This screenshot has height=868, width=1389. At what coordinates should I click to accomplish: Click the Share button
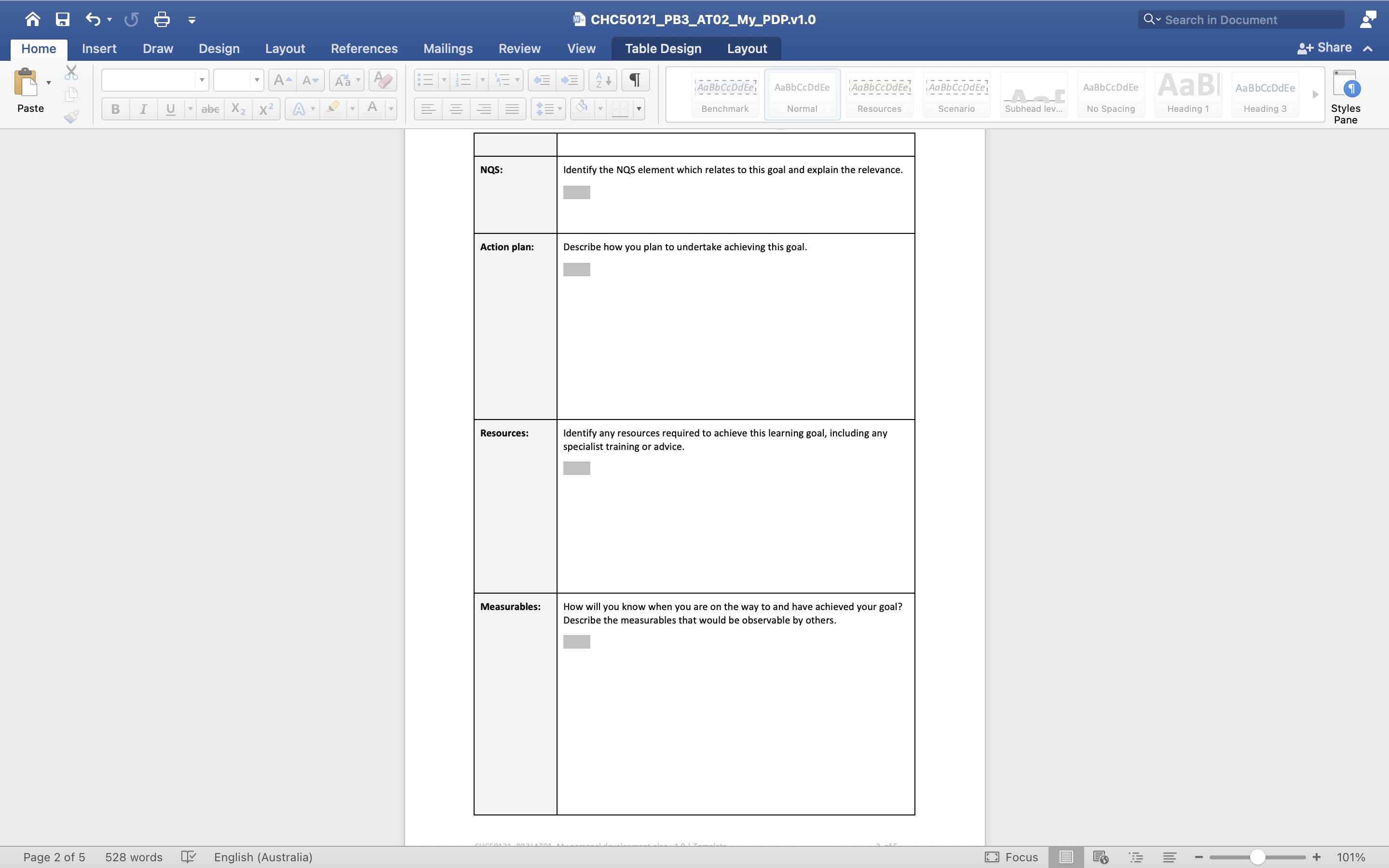[x=1331, y=48]
